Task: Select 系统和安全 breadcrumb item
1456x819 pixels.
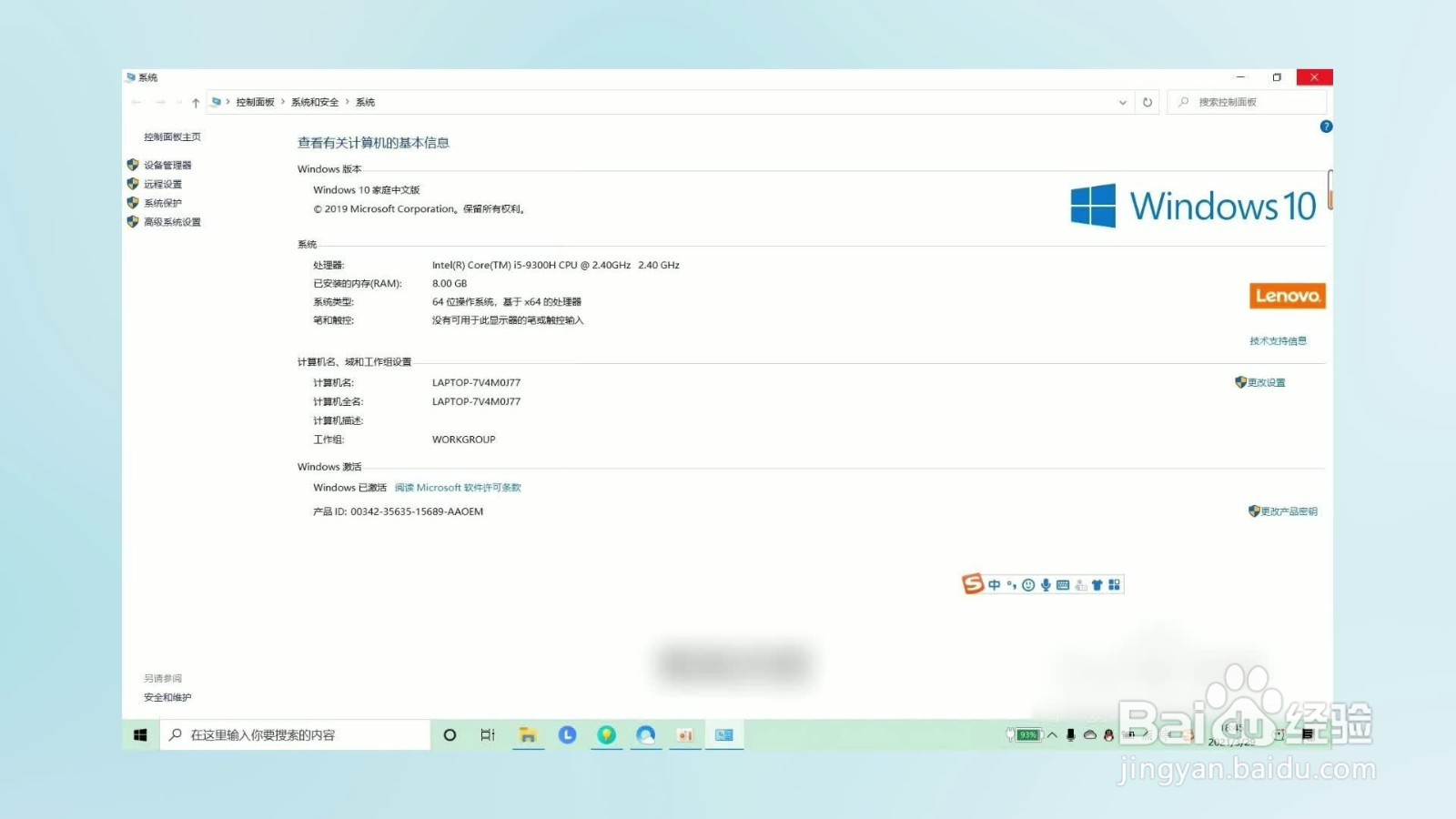Action: point(315,103)
